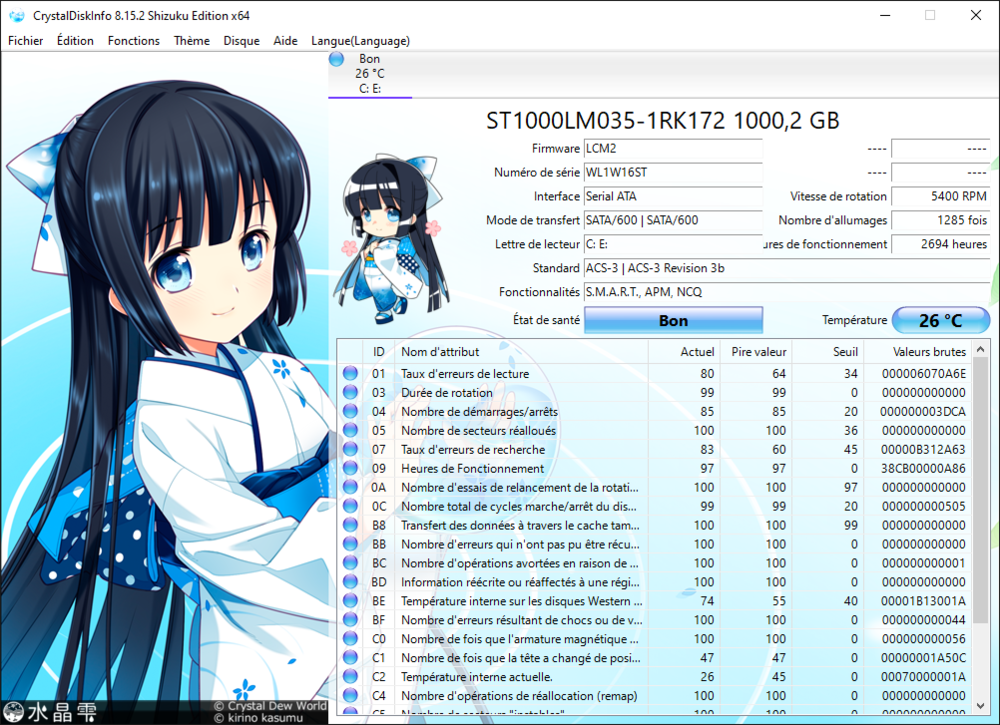Click the status orb for attribute BE row
Image resolution: width=1000 pixels, height=725 pixels.
[350, 601]
